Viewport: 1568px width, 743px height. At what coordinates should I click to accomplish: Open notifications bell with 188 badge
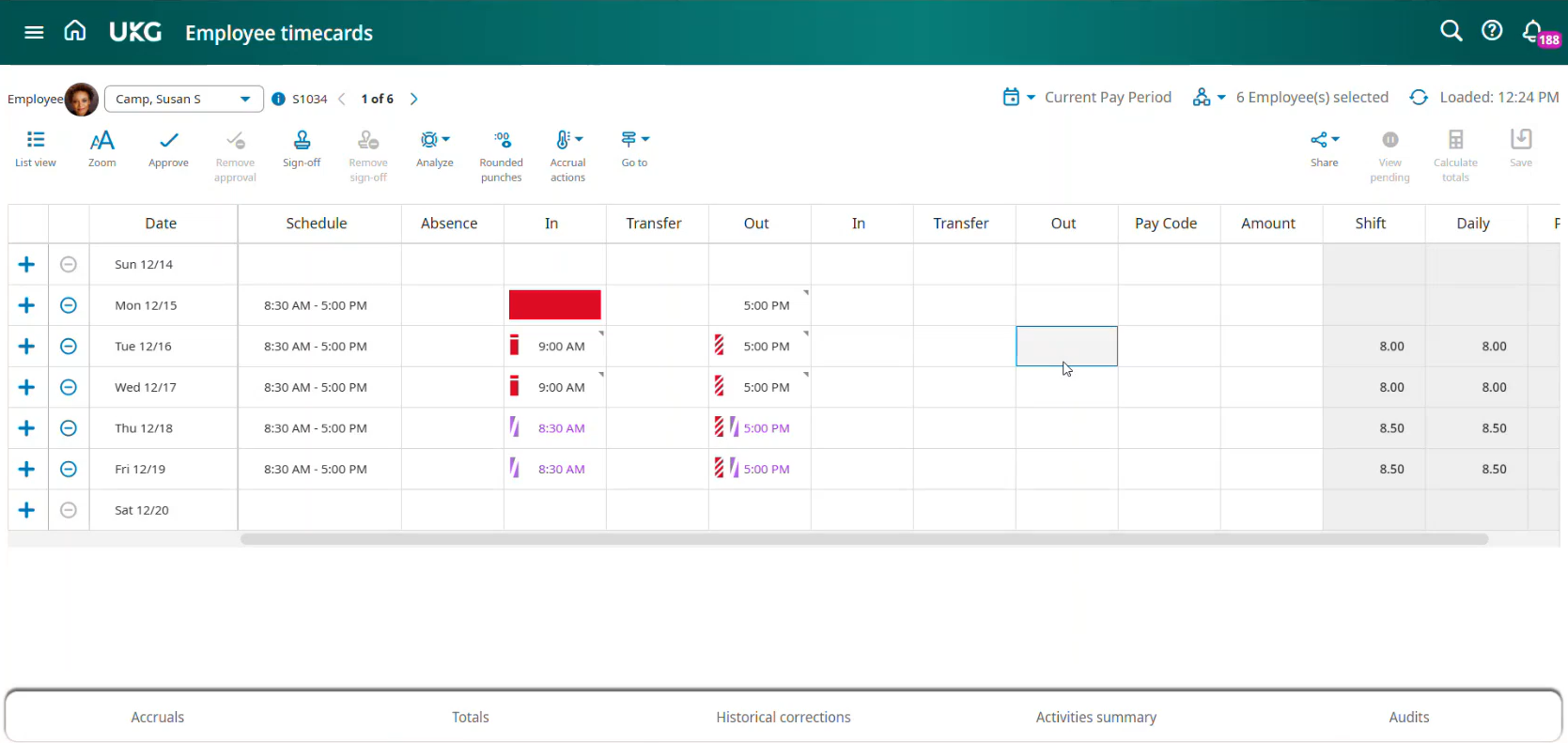1533,32
